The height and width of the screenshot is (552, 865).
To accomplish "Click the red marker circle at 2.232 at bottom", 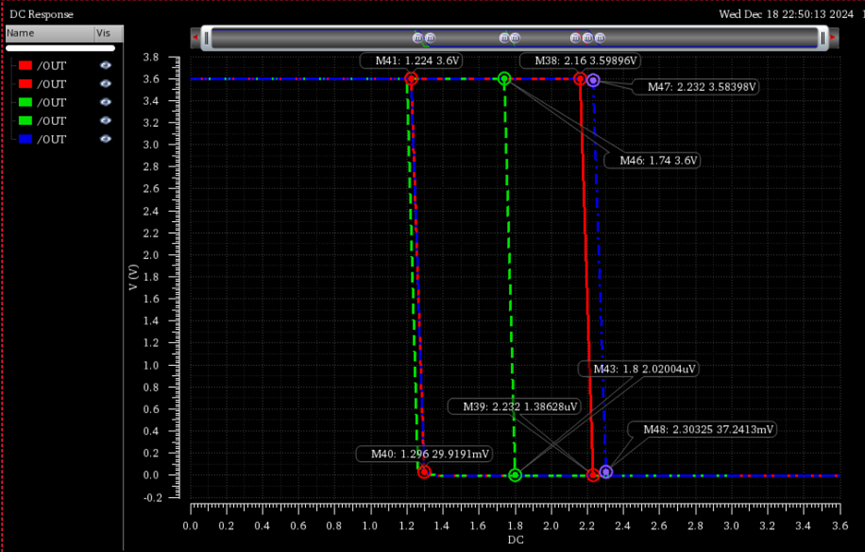I will pos(593,475).
